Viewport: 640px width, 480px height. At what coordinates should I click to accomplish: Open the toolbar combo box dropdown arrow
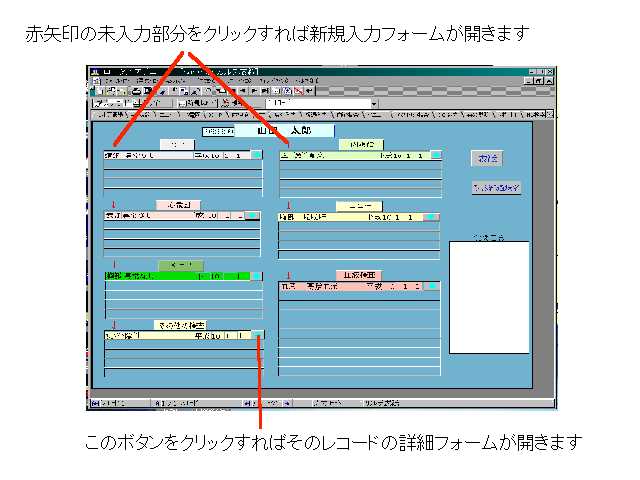click(x=374, y=103)
